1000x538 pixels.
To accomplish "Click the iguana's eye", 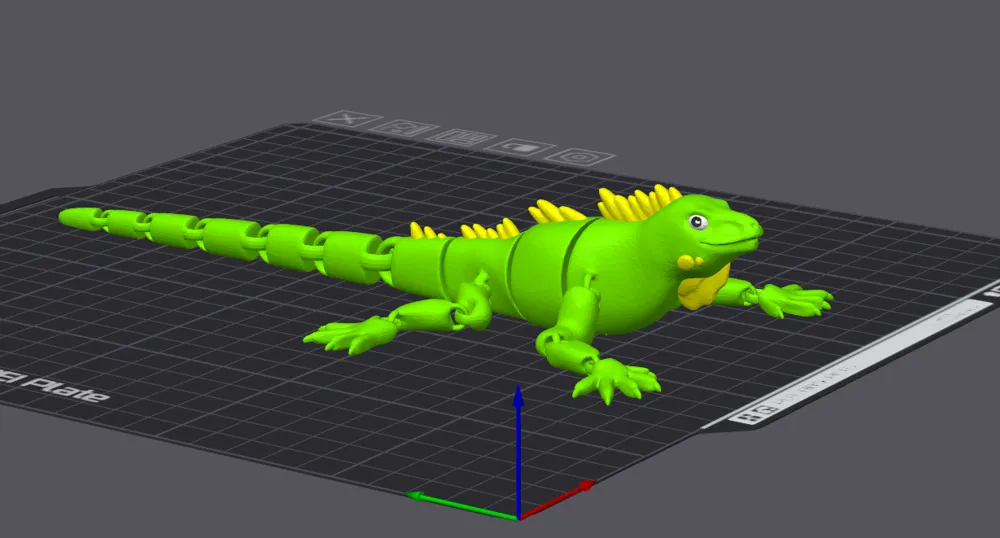I will [x=698, y=222].
